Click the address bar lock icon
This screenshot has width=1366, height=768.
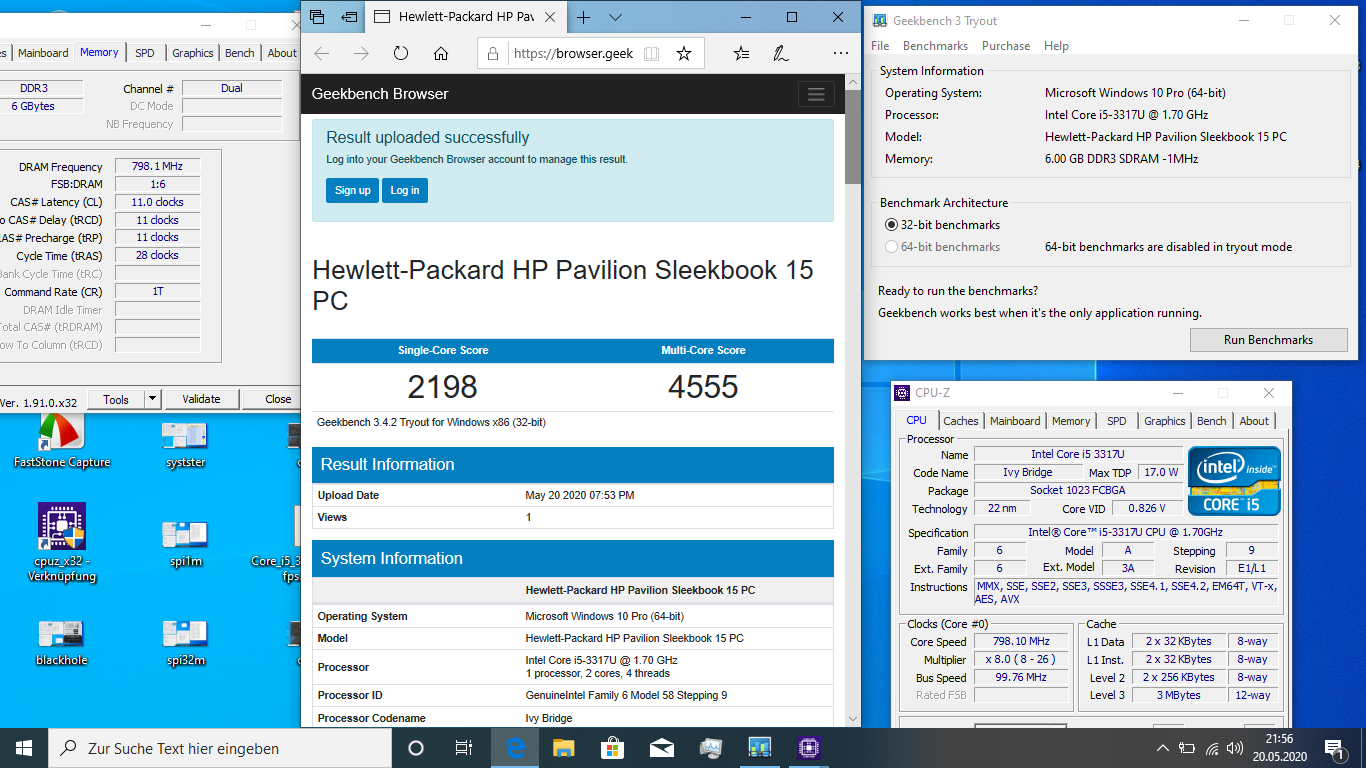[494, 54]
